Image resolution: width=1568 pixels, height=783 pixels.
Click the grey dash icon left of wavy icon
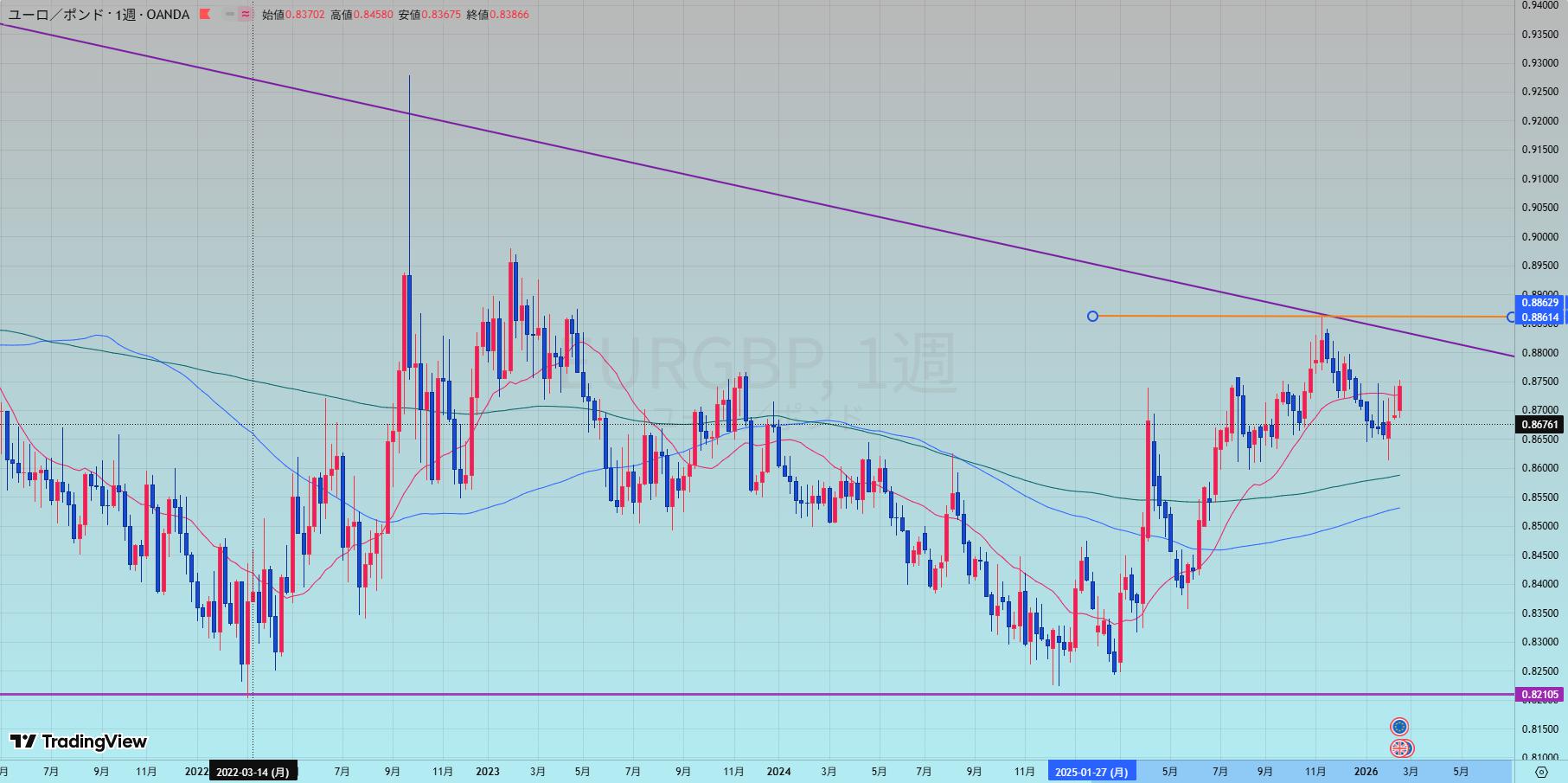[x=229, y=15]
